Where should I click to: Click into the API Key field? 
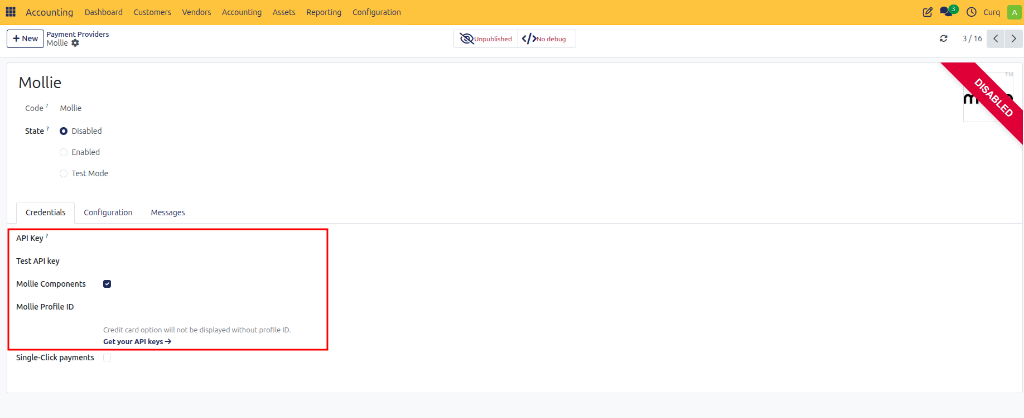coord(214,238)
